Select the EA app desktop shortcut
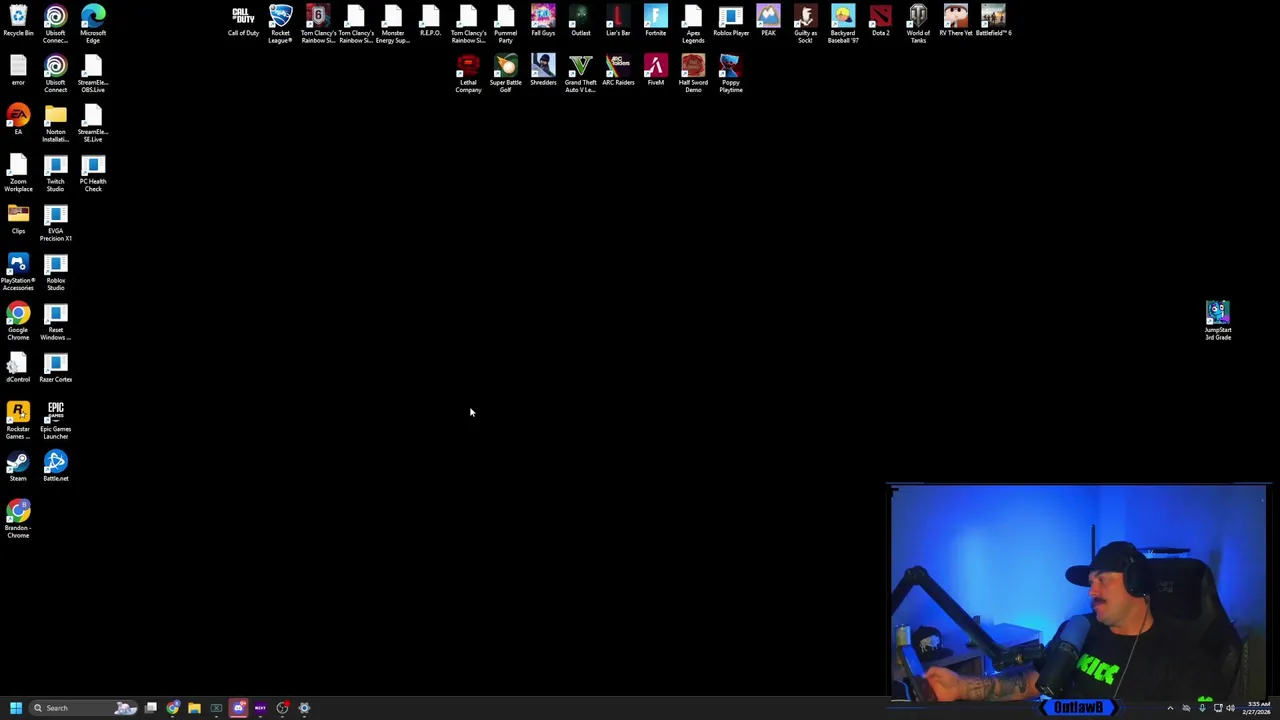 [18, 120]
